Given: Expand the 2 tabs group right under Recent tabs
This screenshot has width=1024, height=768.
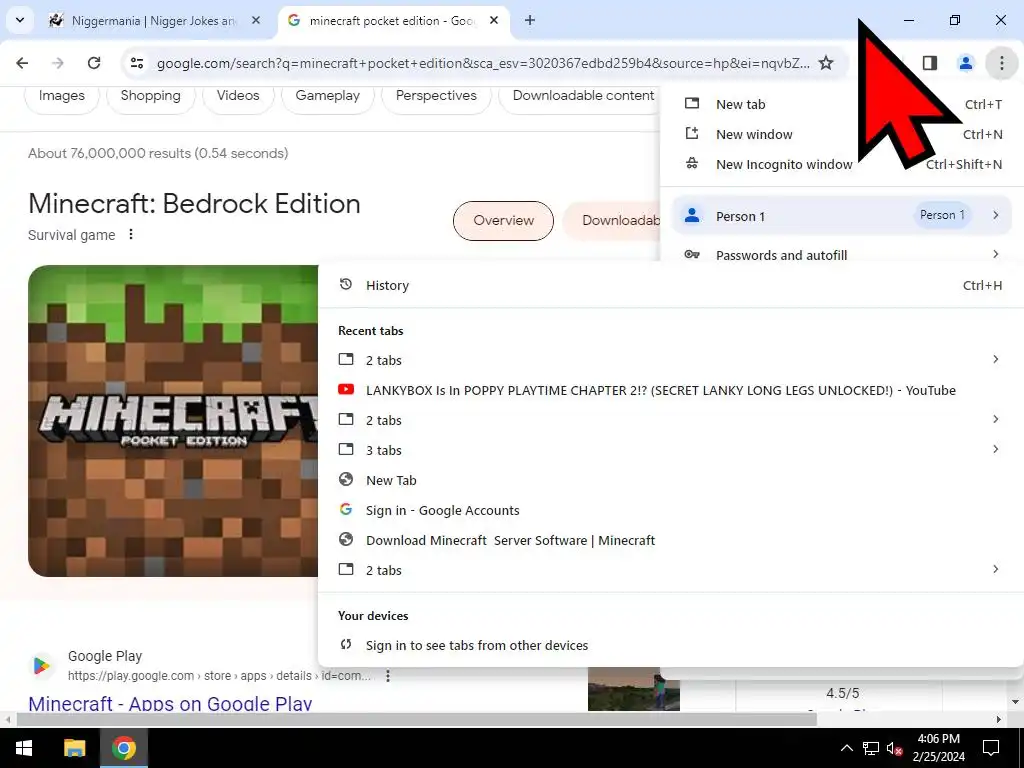Looking at the screenshot, I should pos(670,360).
